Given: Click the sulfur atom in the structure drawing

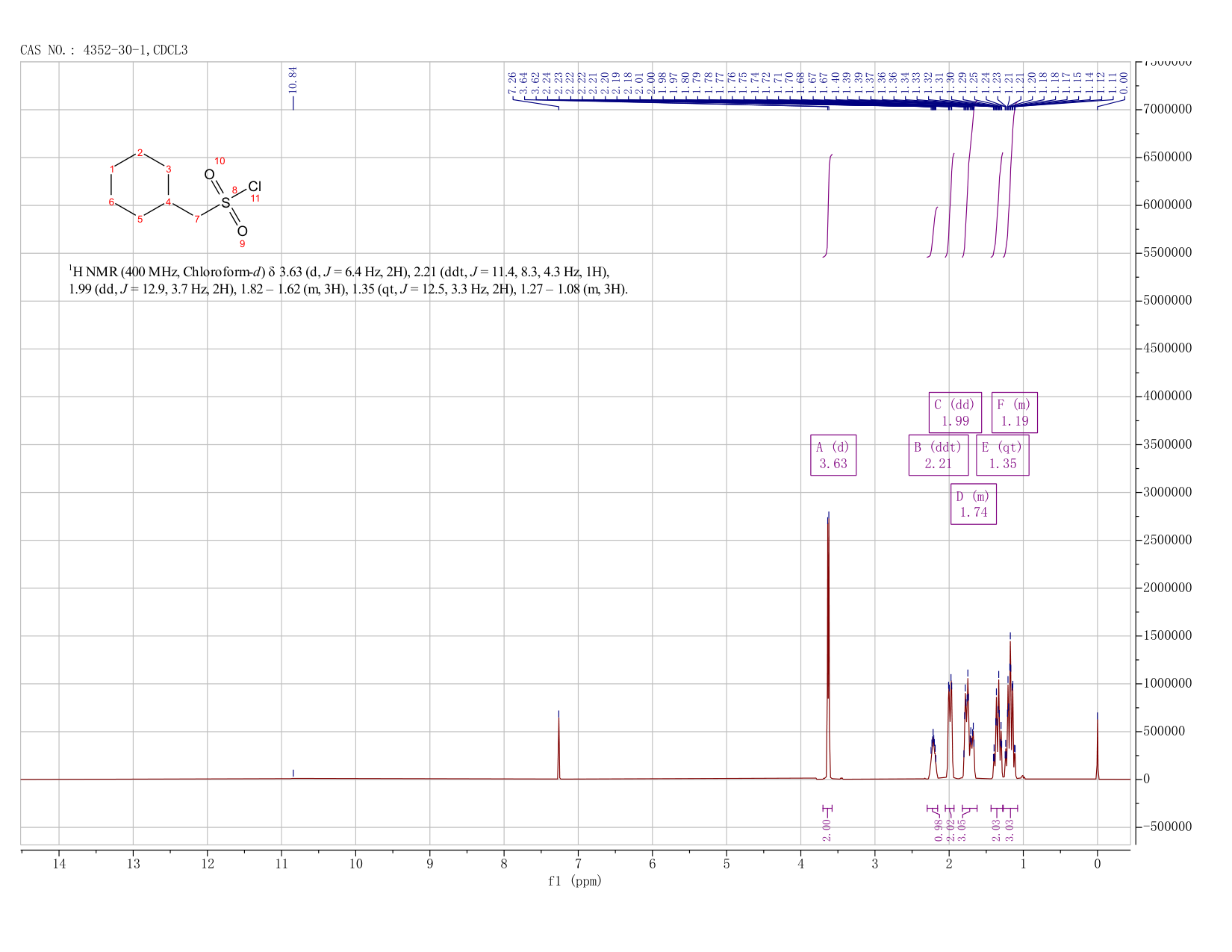Looking at the screenshot, I should [x=225, y=202].
